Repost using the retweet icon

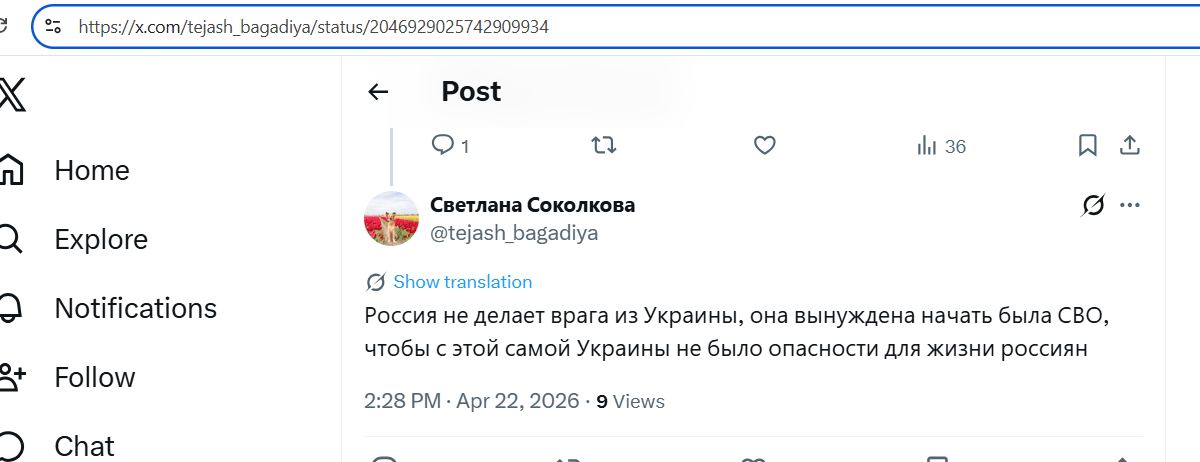coord(604,146)
